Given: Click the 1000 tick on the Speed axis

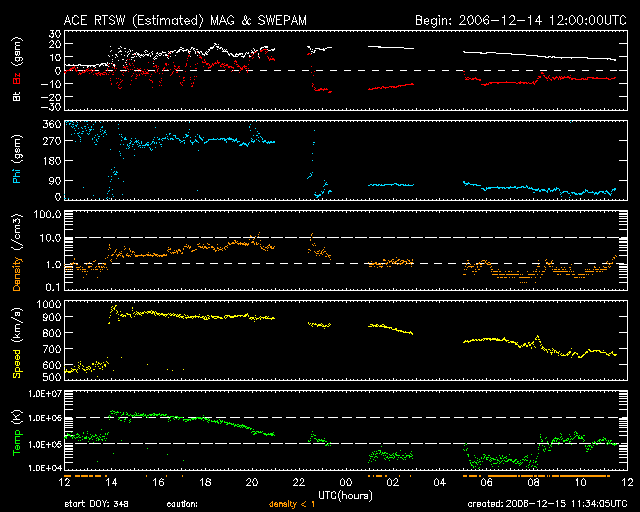Looking at the screenshot, I should click(46, 303).
